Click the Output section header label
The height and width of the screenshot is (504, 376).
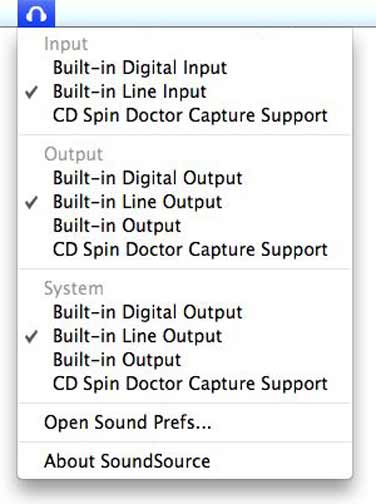(x=74, y=155)
